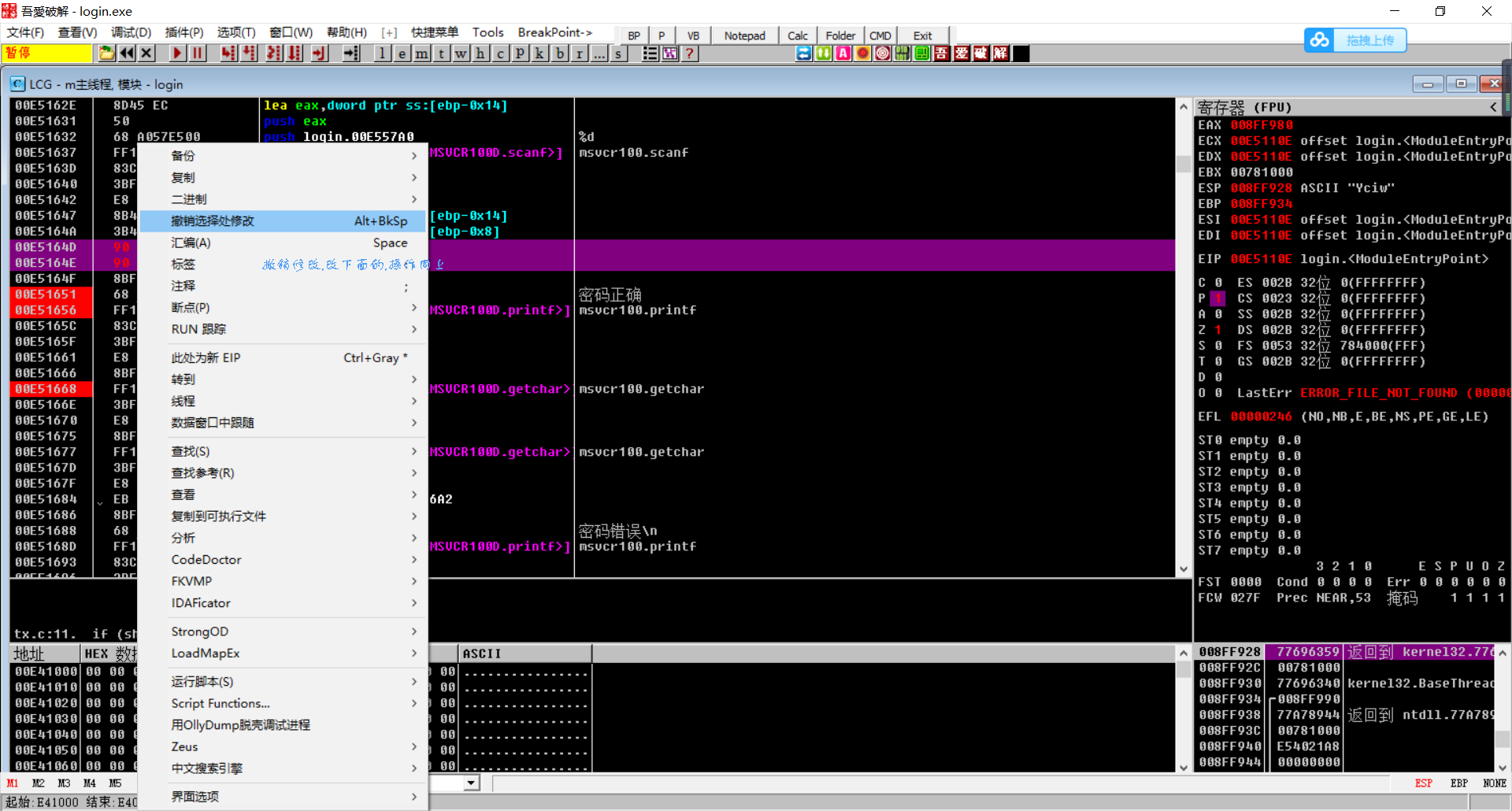Open the log window with the 'l' icon
Image resolution: width=1512 pixels, height=811 pixels.
(382, 53)
